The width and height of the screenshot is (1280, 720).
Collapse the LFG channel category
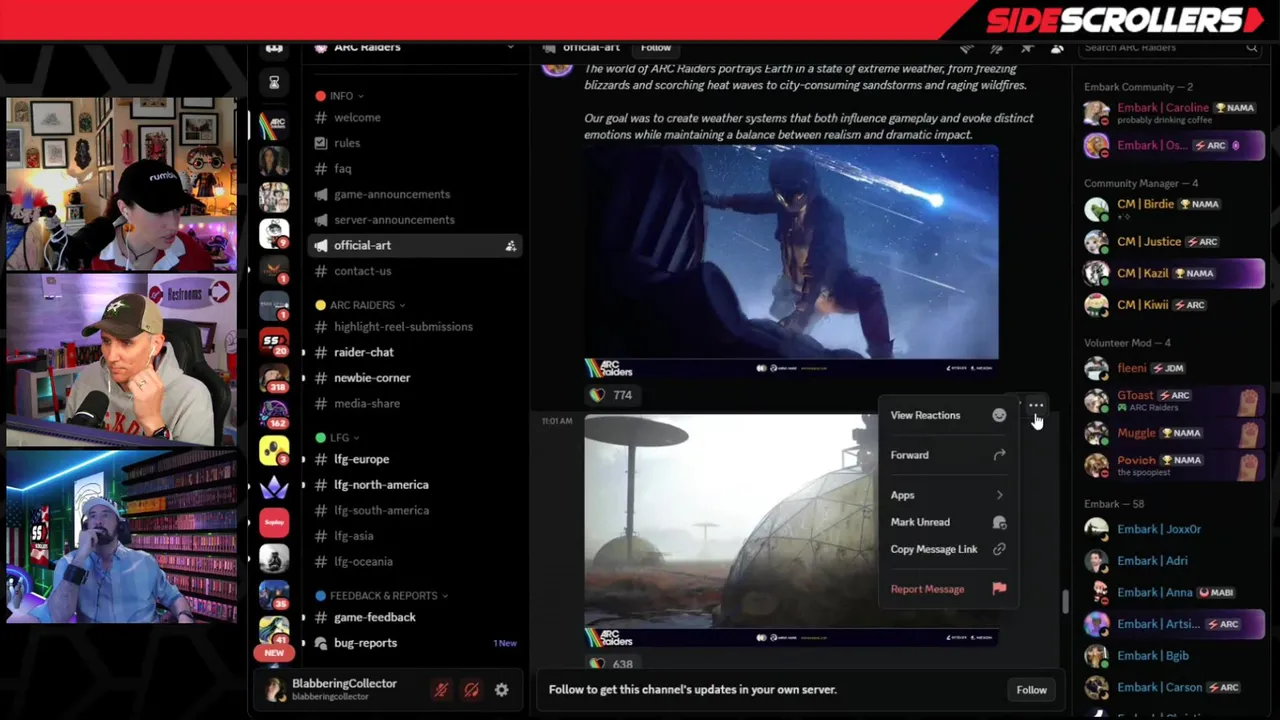(x=343, y=438)
